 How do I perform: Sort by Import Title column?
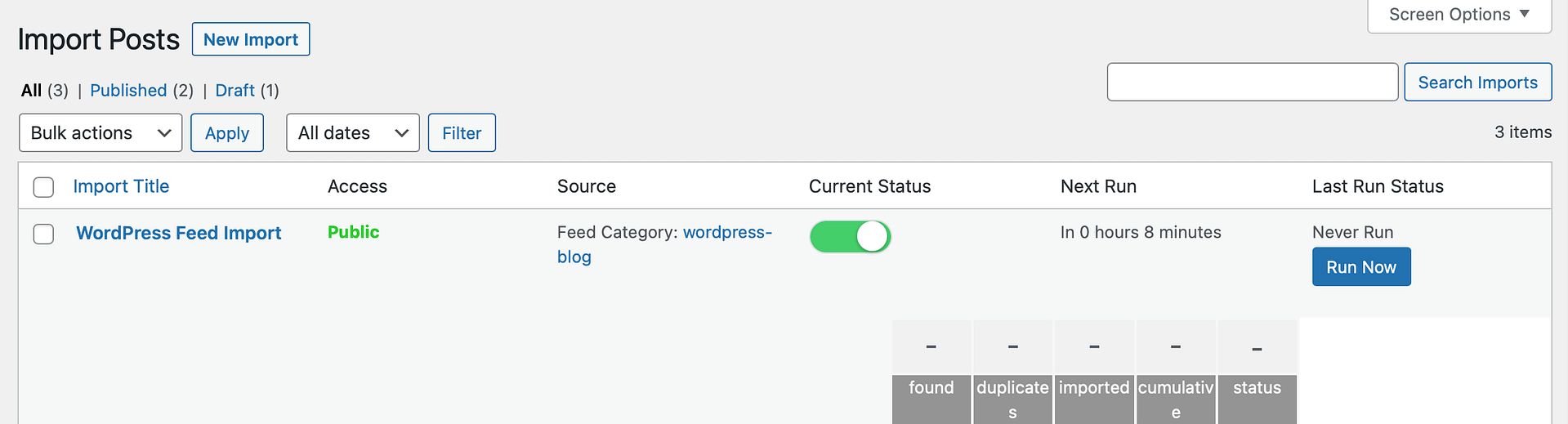pyautogui.click(x=121, y=186)
